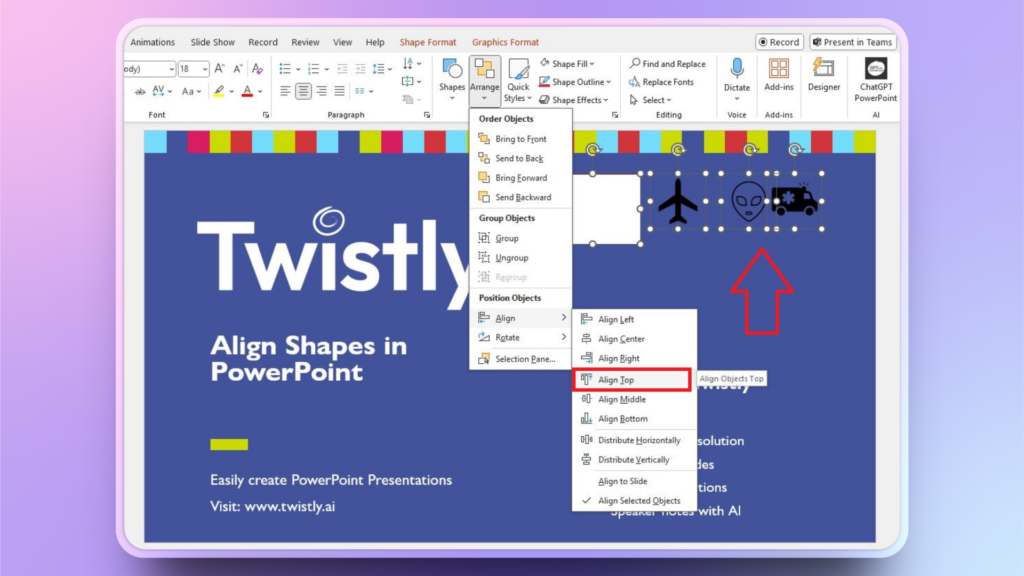The image size is (1024, 576).
Task: Open Shapes gallery
Action: pyautogui.click(x=452, y=80)
